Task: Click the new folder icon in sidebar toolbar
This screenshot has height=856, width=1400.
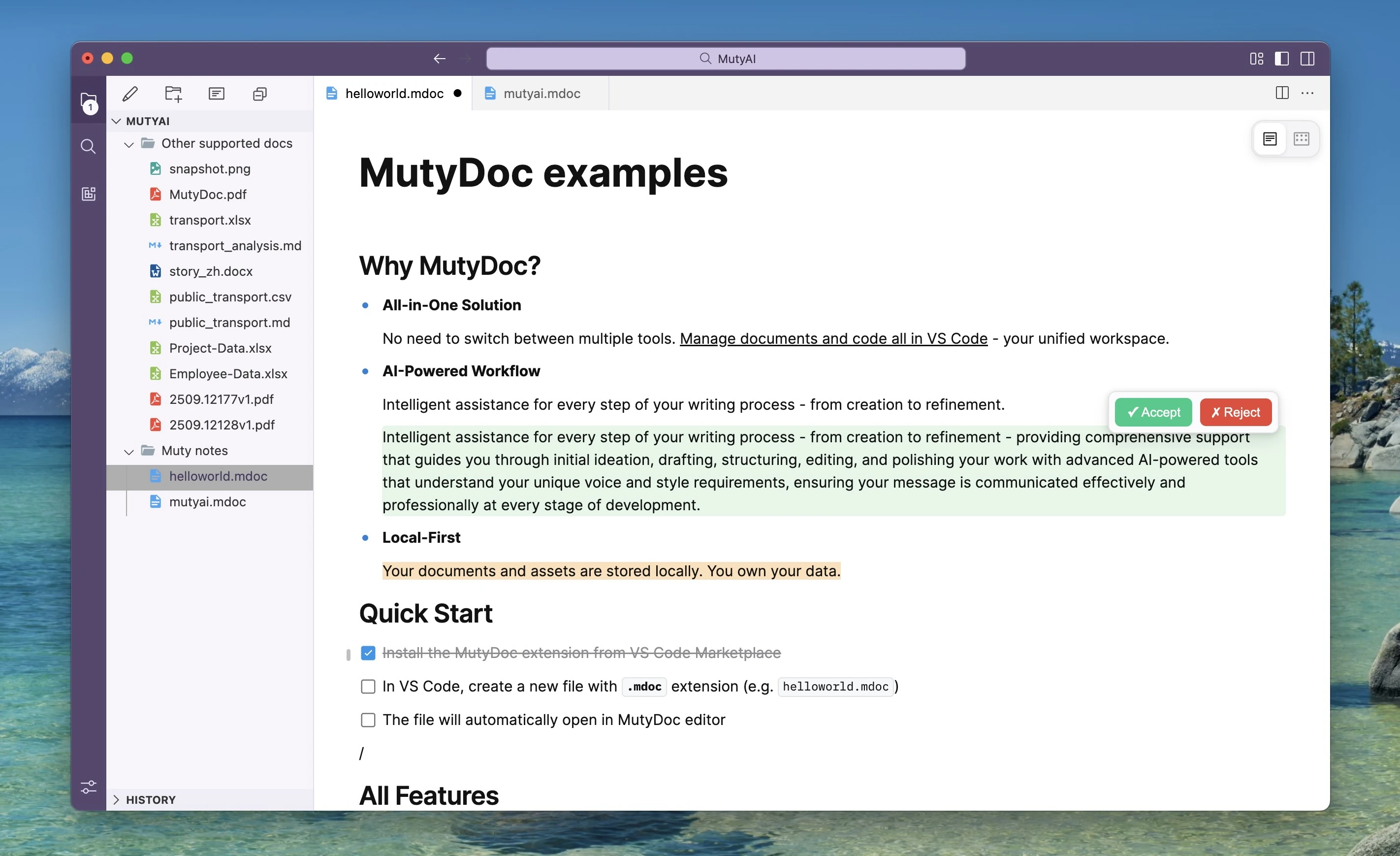Action: coord(173,93)
